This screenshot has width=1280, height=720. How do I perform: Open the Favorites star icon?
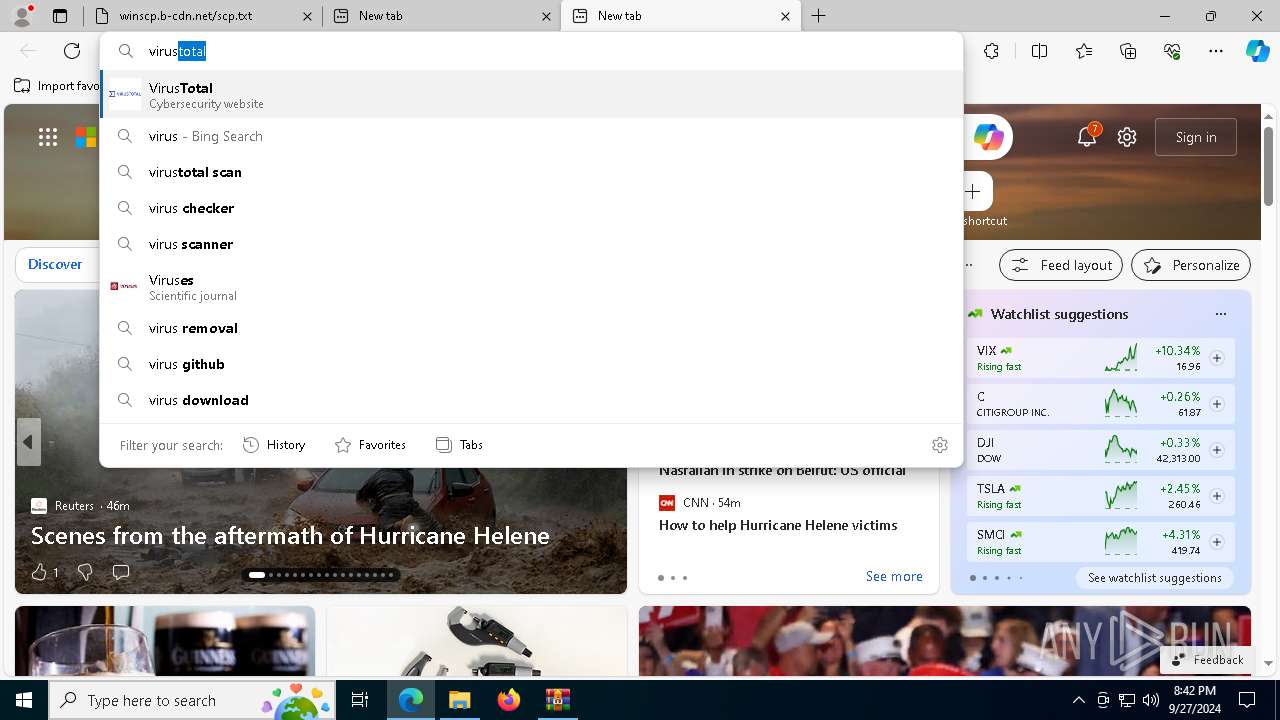(1084, 51)
